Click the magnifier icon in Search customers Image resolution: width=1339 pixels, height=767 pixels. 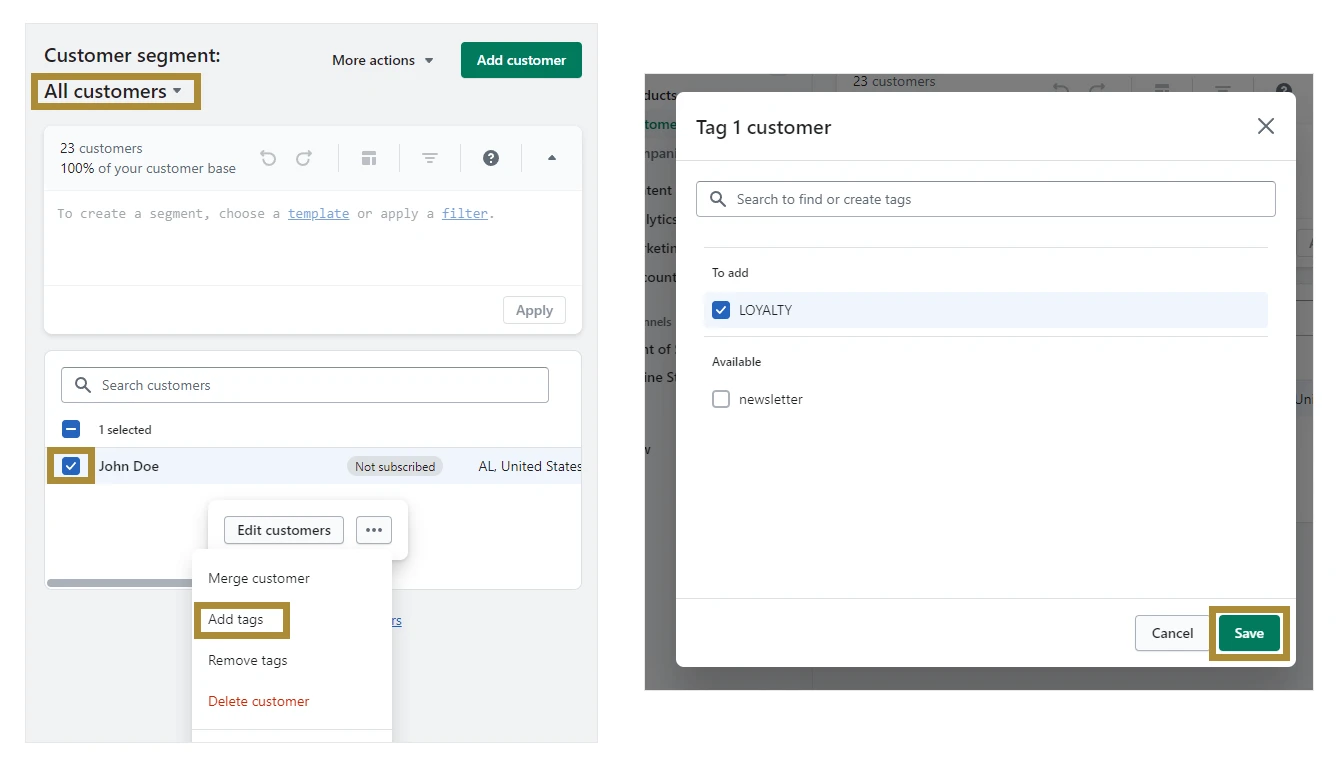tap(83, 385)
